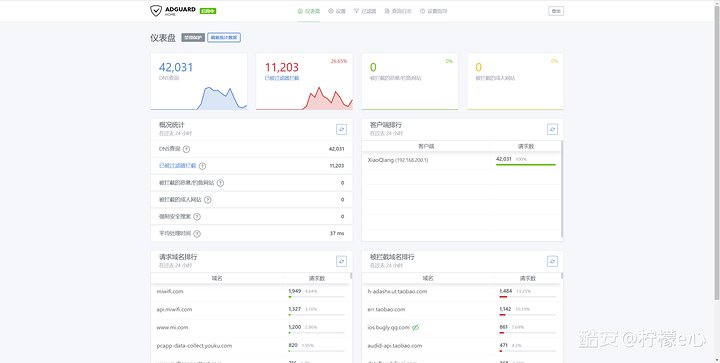Open the query log tab
Viewport: 720px width, 363px height.
(x=398, y=11)
